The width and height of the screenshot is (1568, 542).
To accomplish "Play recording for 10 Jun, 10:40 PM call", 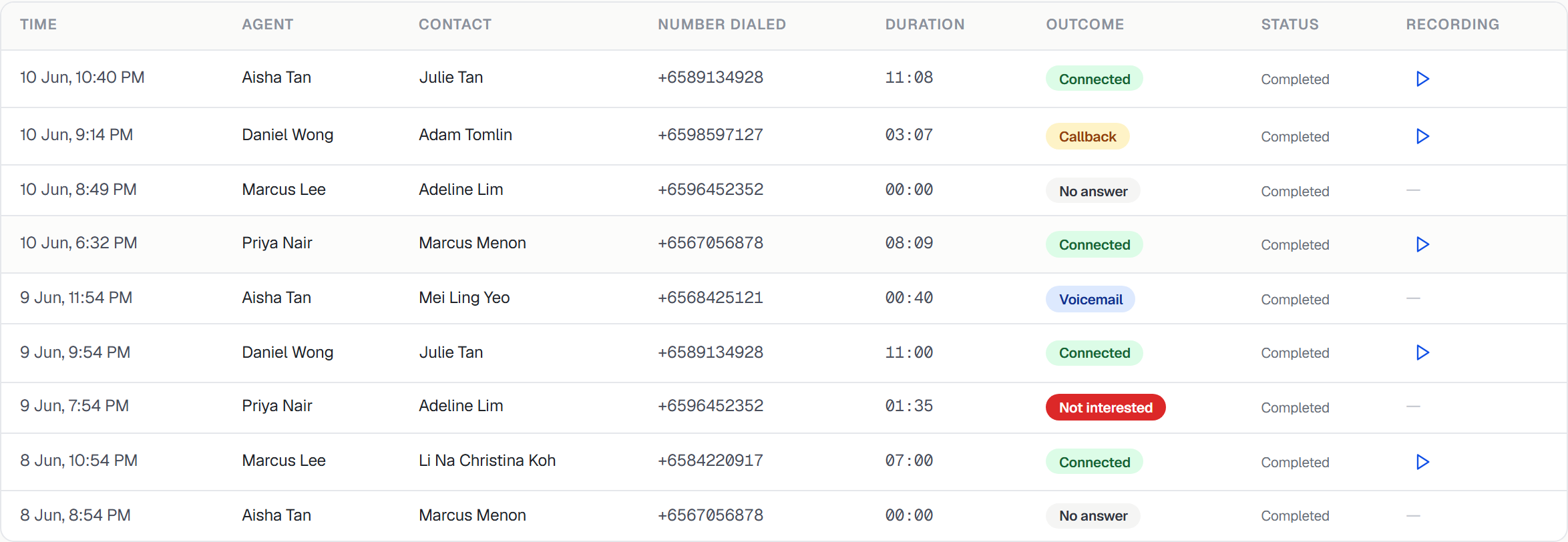I will click(x=1422, y=79).
